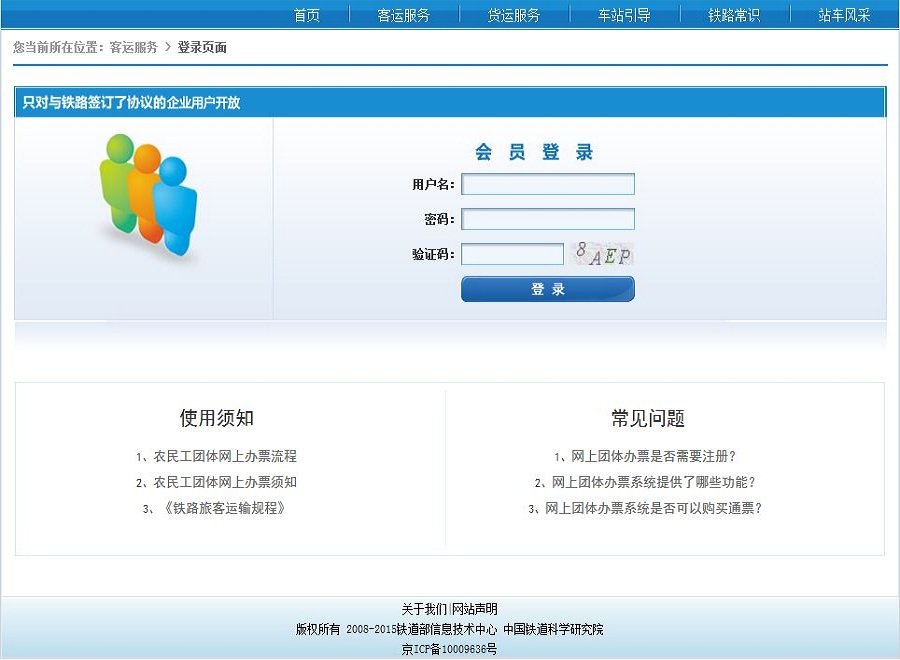Click the captcha verification code image
This screenshot has width=900, height=660.
coord(602,254)
